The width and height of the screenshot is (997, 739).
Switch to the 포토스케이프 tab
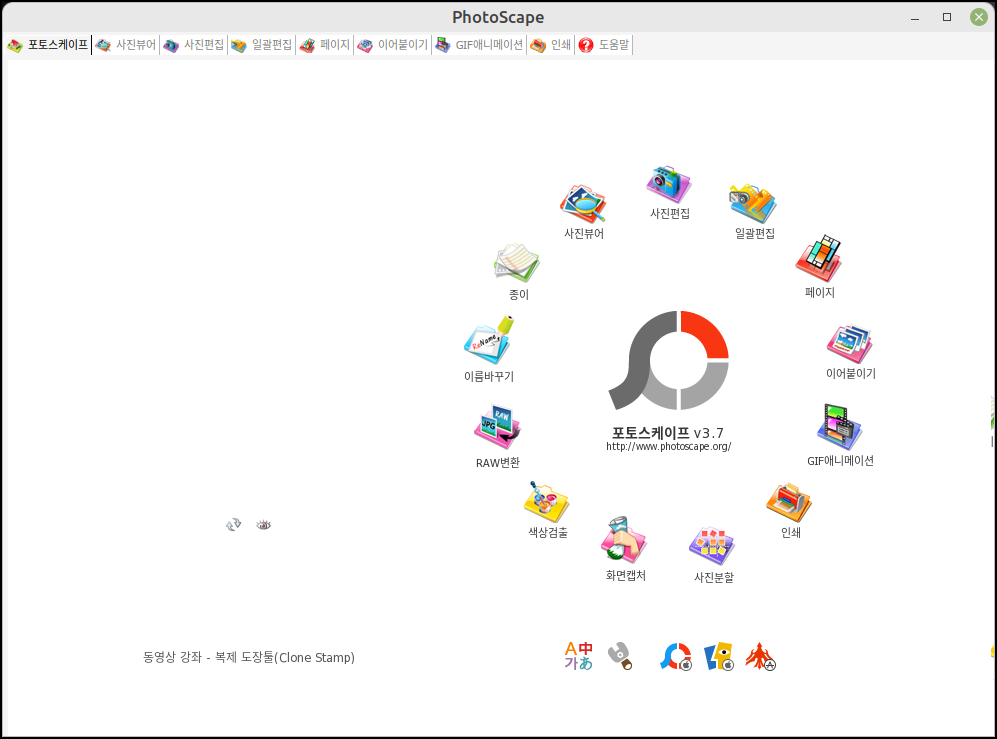[x=48, y=45]
